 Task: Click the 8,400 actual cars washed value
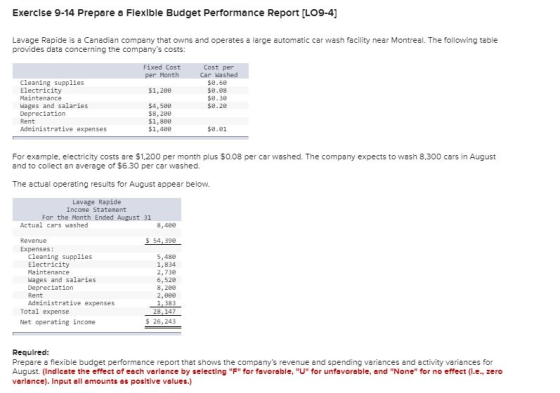(166, 225)
